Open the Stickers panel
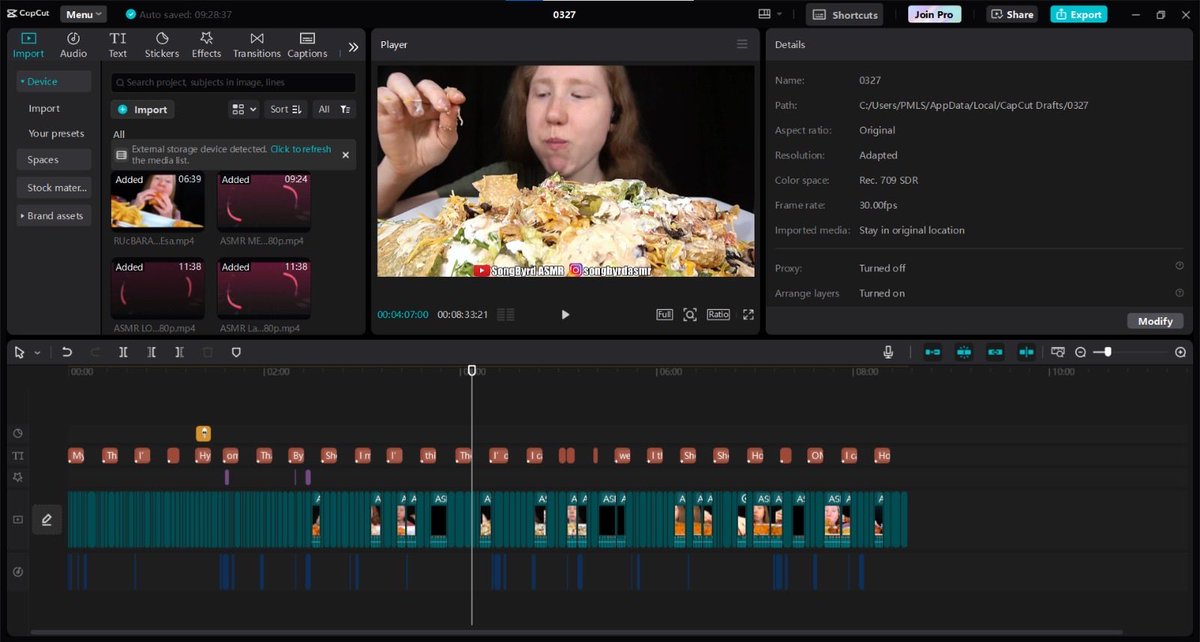The width and height of the screenshot is (1200, 642). (162, 45)
